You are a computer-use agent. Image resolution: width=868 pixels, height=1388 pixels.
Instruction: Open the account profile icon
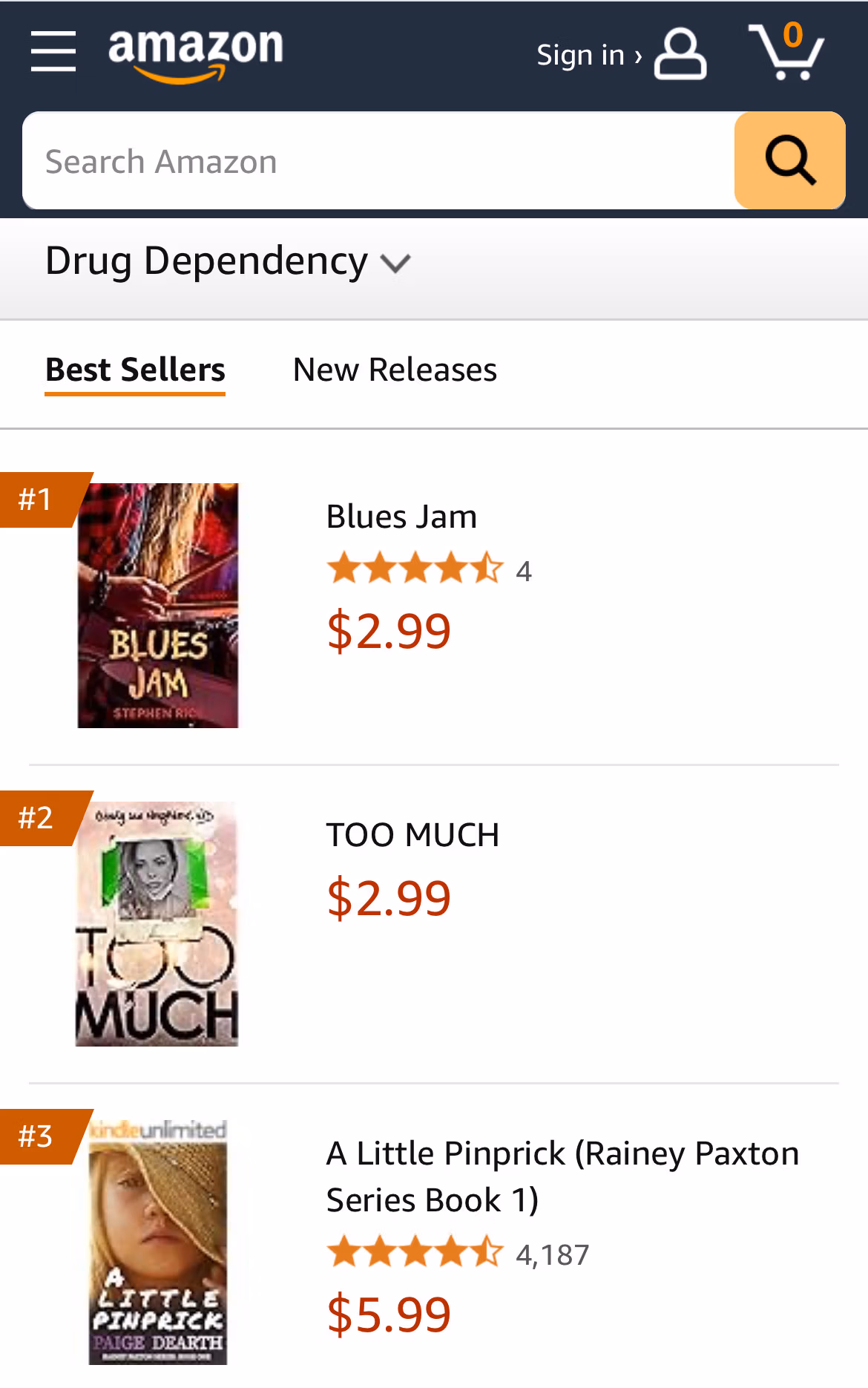(x=680, y=53)
